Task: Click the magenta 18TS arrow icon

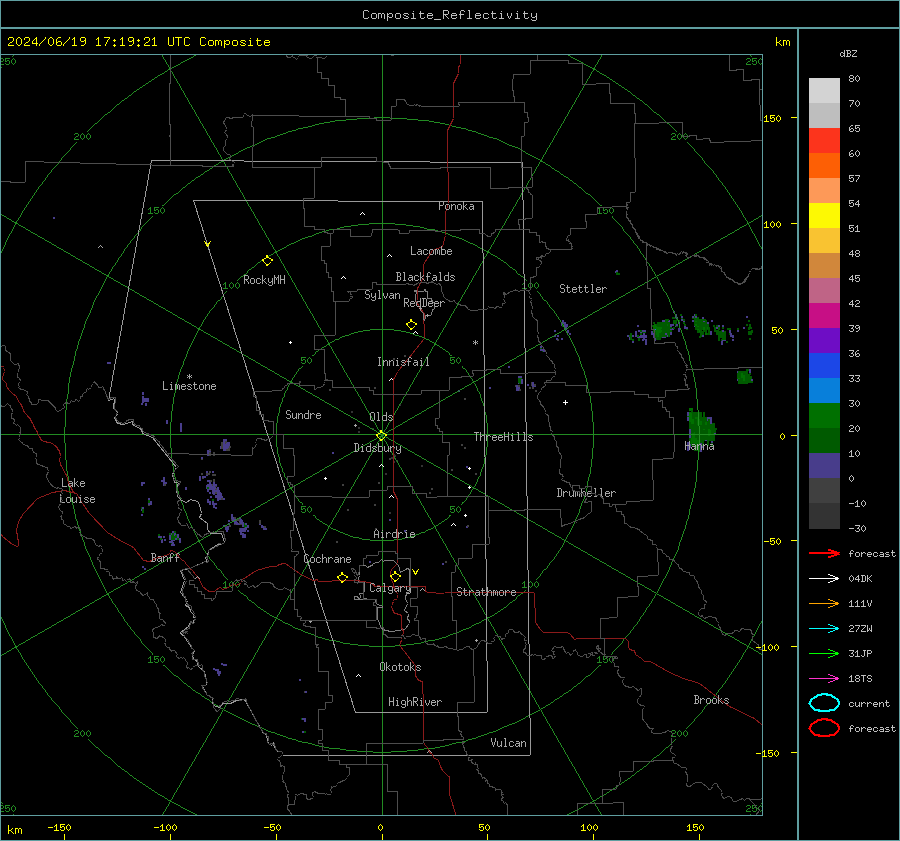Action: pyautogui.click(x=824, y=679)
